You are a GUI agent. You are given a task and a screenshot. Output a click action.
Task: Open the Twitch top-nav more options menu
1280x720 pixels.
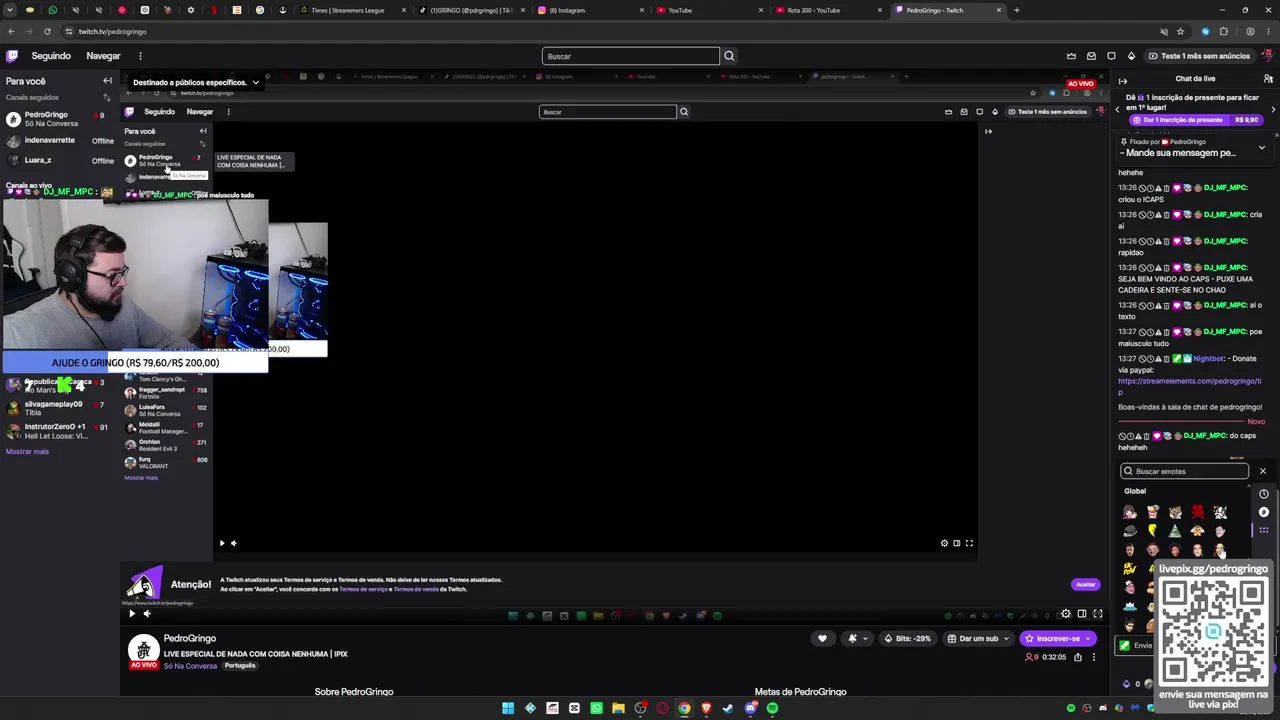click(140, 56)
